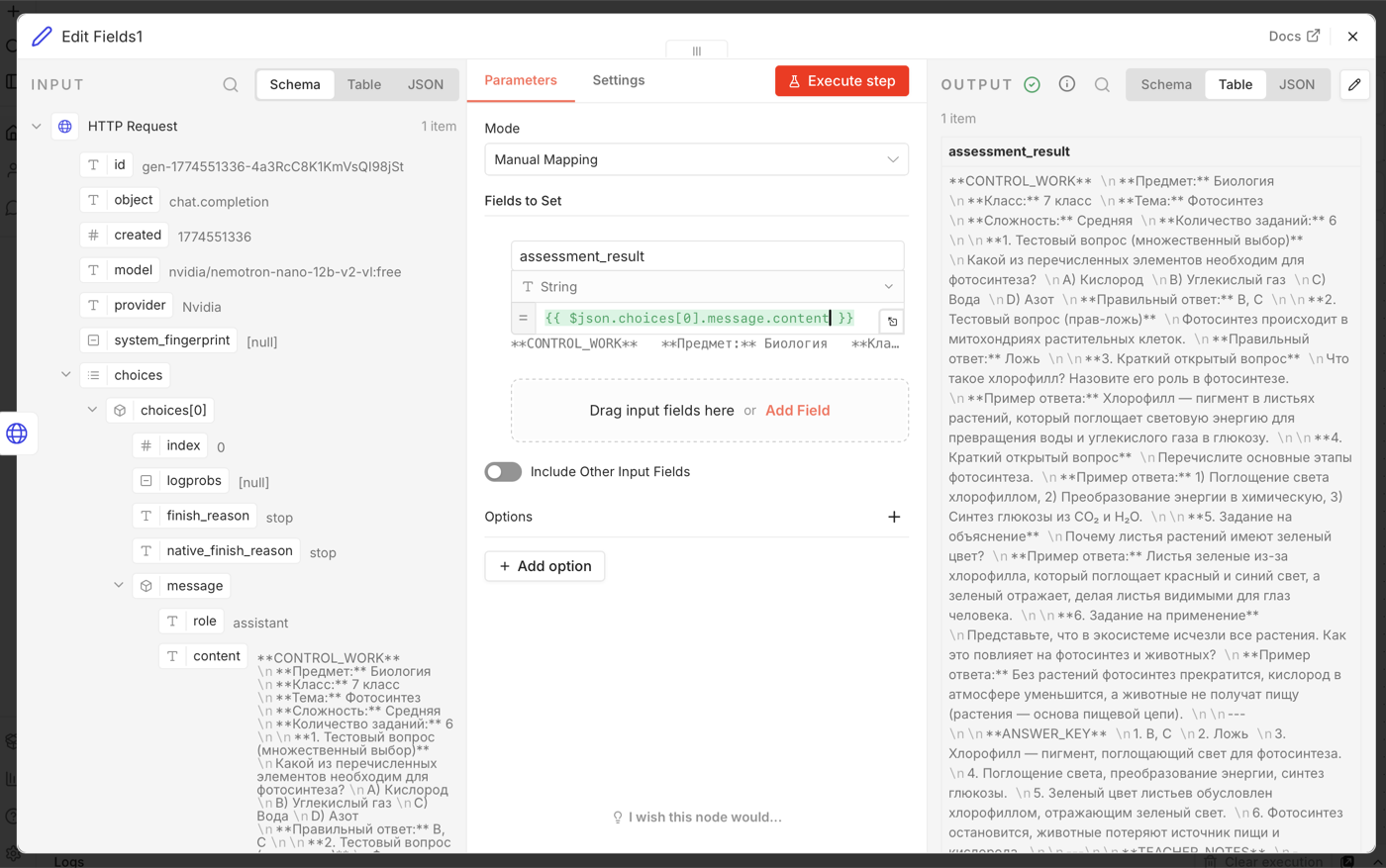The height and width of the screenshot is (868, 1386).
Task: Click the info icon next to OUTPUT
Action: click(1067, 84)
